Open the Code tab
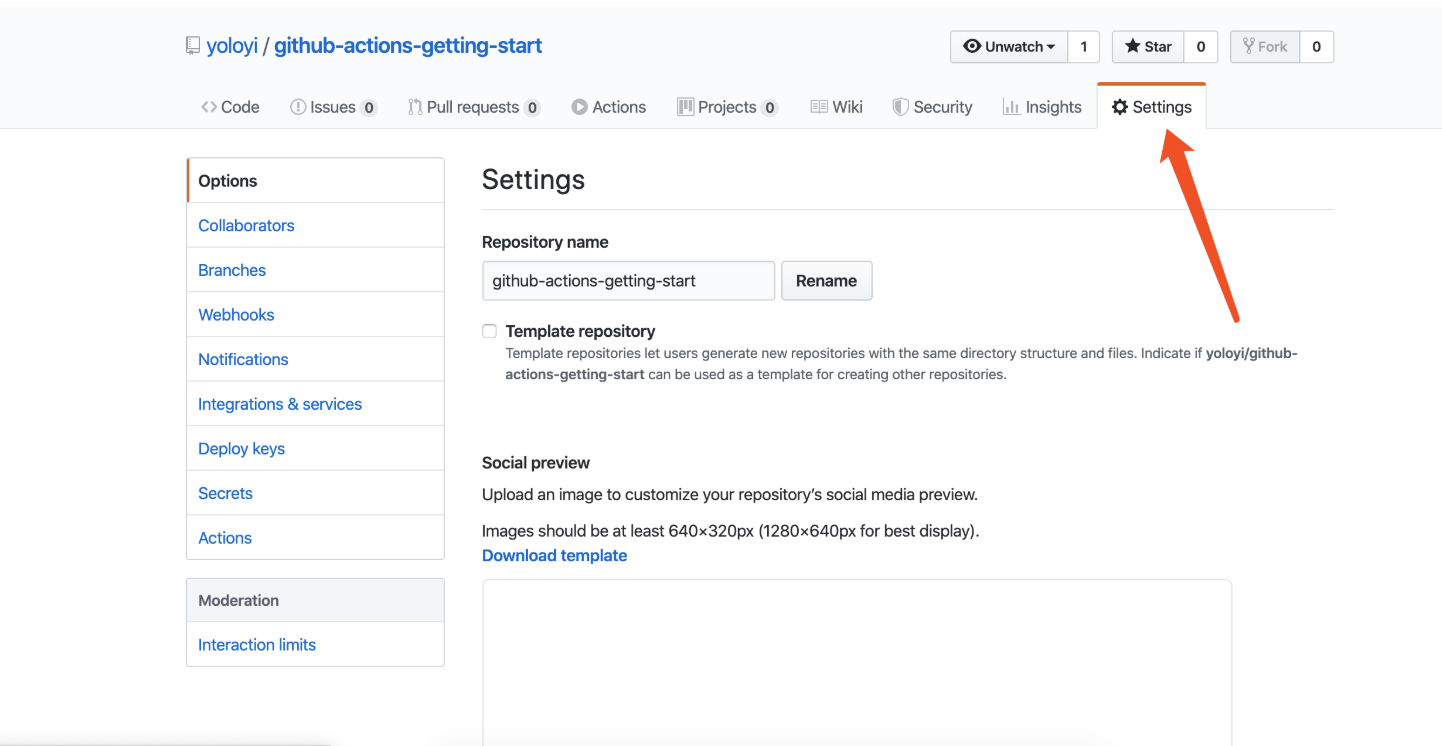 point(230,107)
